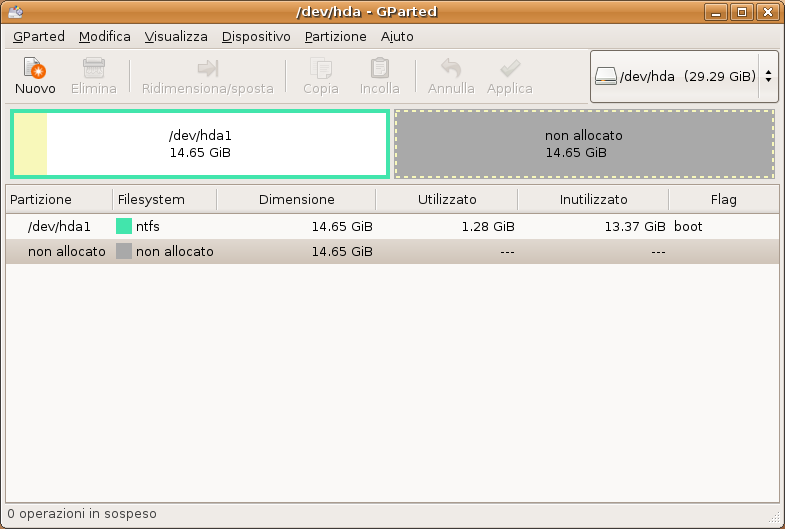Sort by the Dimensione column header
The image size is (785, 529).
tap(296, 199)
